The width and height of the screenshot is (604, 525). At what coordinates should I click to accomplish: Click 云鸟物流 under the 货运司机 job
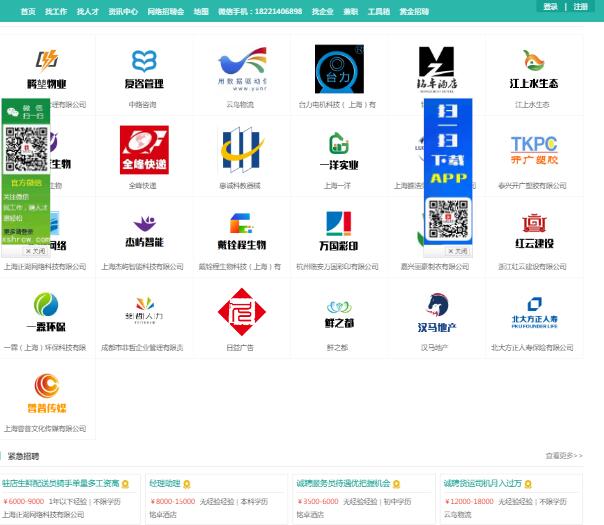point(457,515)
